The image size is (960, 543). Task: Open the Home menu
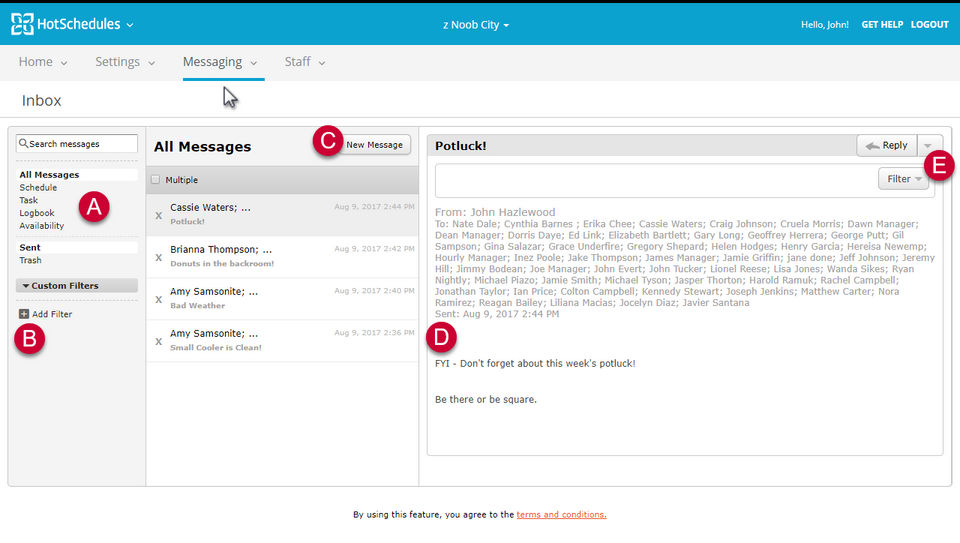click(43, 62)
